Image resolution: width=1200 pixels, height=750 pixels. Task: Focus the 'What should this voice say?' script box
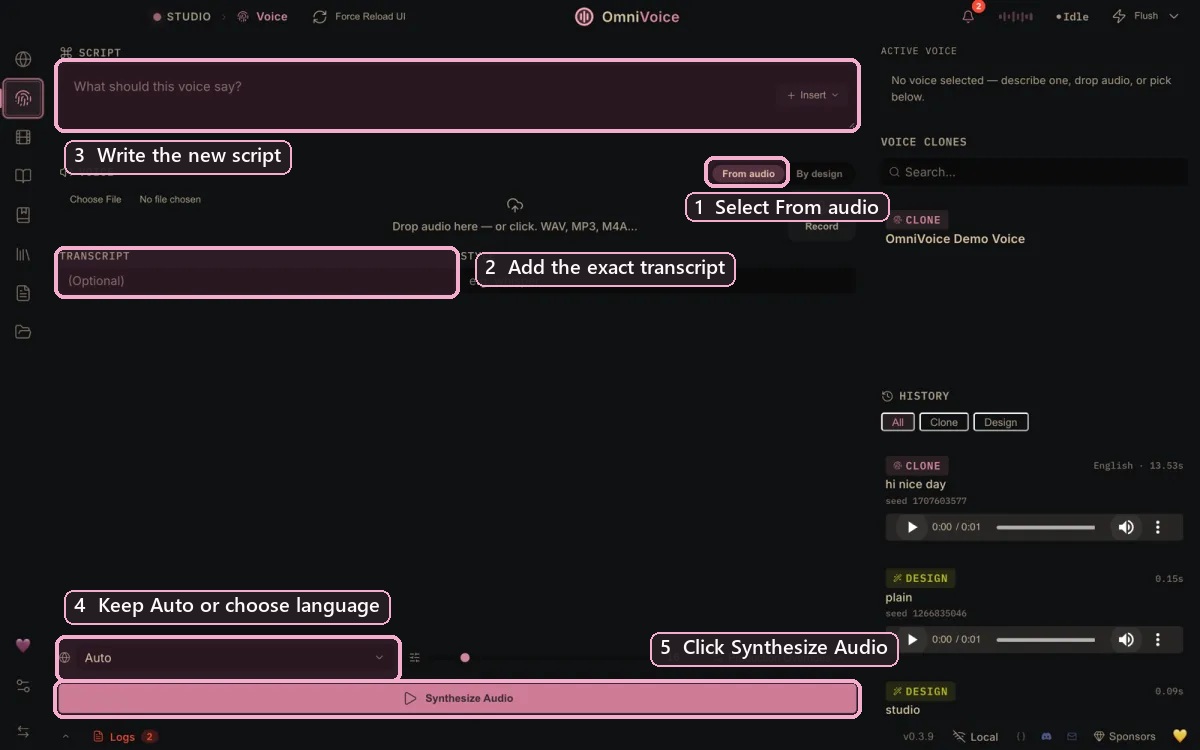click(x=457, y=95)
